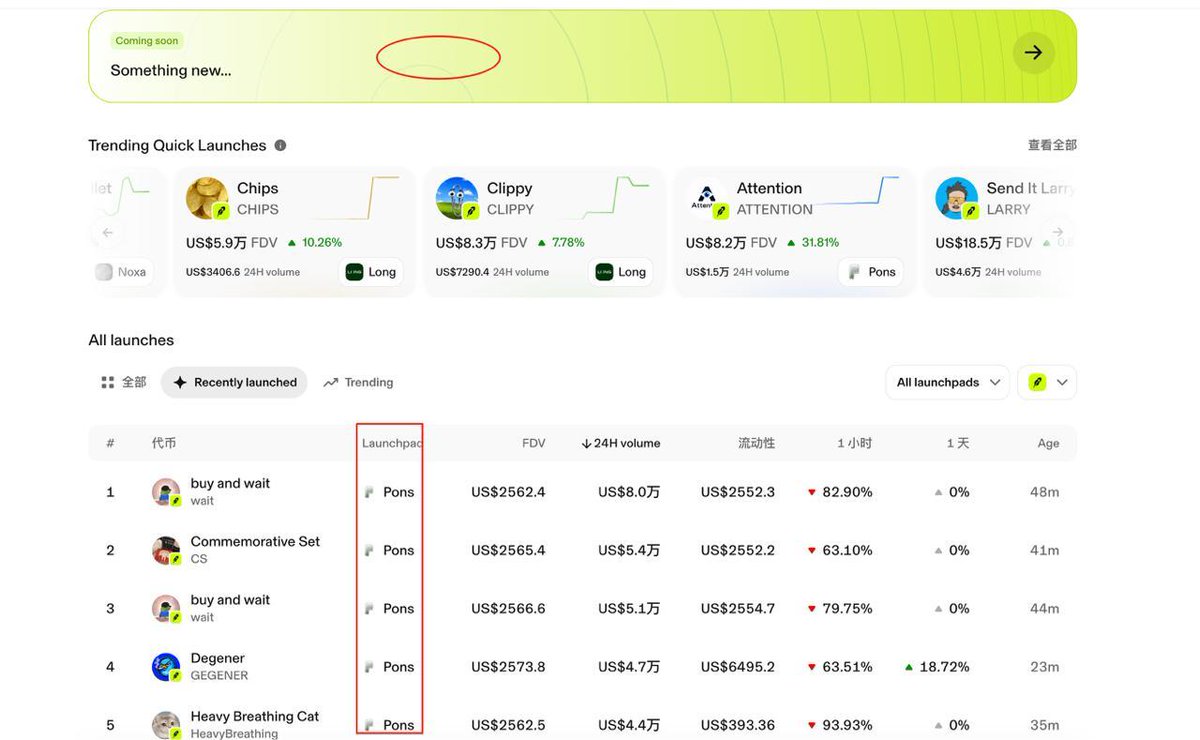
Task: Click the Noxa launchpad badge
Action: 122,272
